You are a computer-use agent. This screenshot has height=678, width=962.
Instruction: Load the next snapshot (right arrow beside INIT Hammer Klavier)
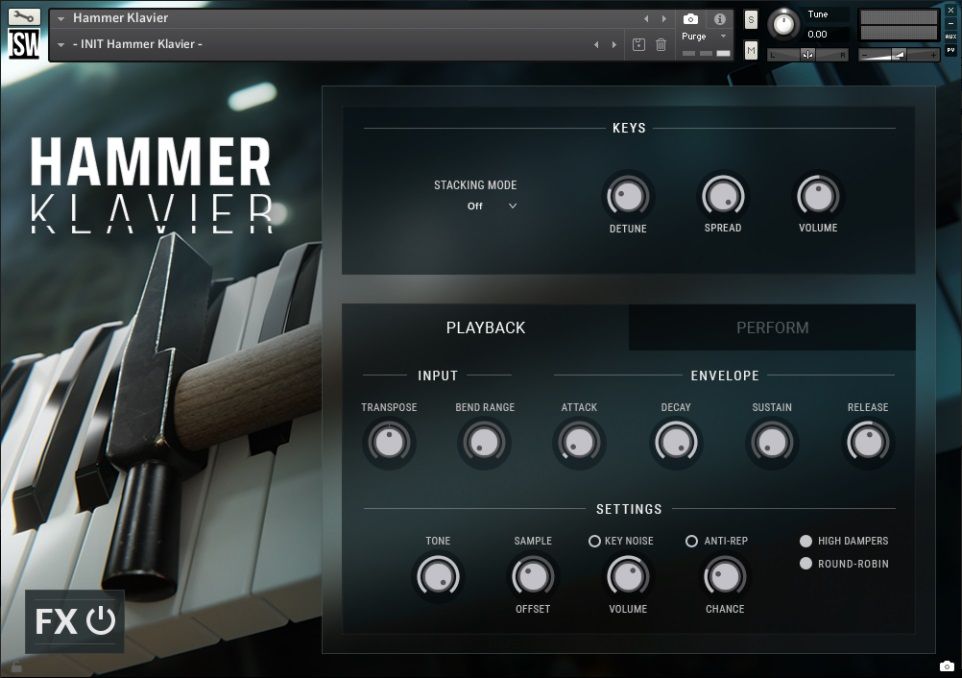[614, 45]
